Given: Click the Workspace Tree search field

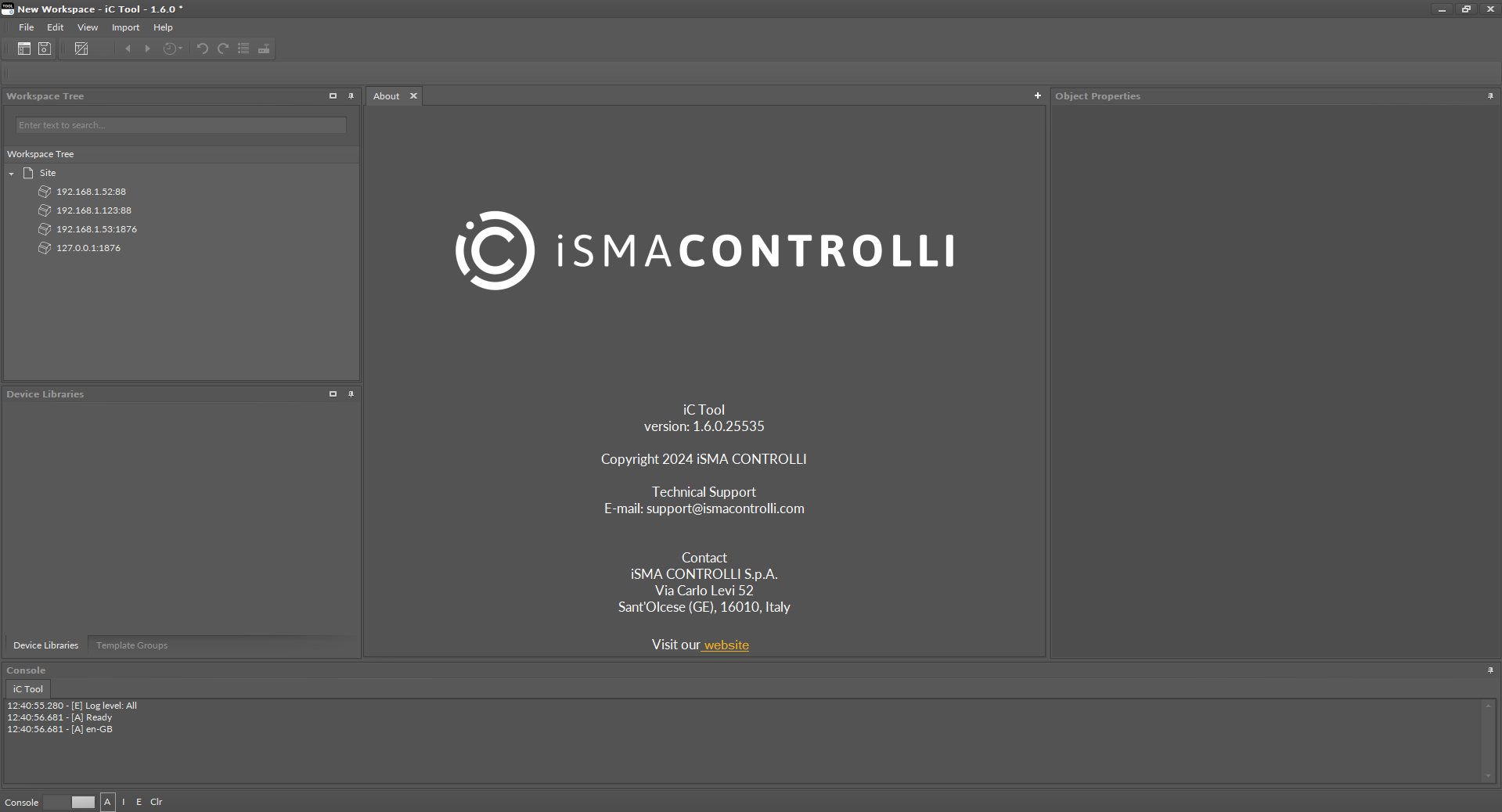Looking at the screenshot, I should pos(181,125).
